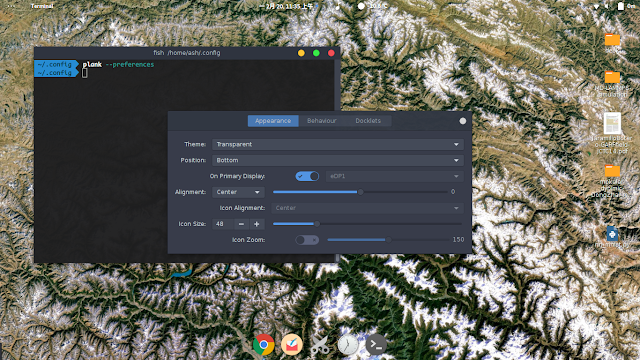Open the Alignment dropdown showing Center
Screen dimensions: 640x360
click(x=238, y=192)
